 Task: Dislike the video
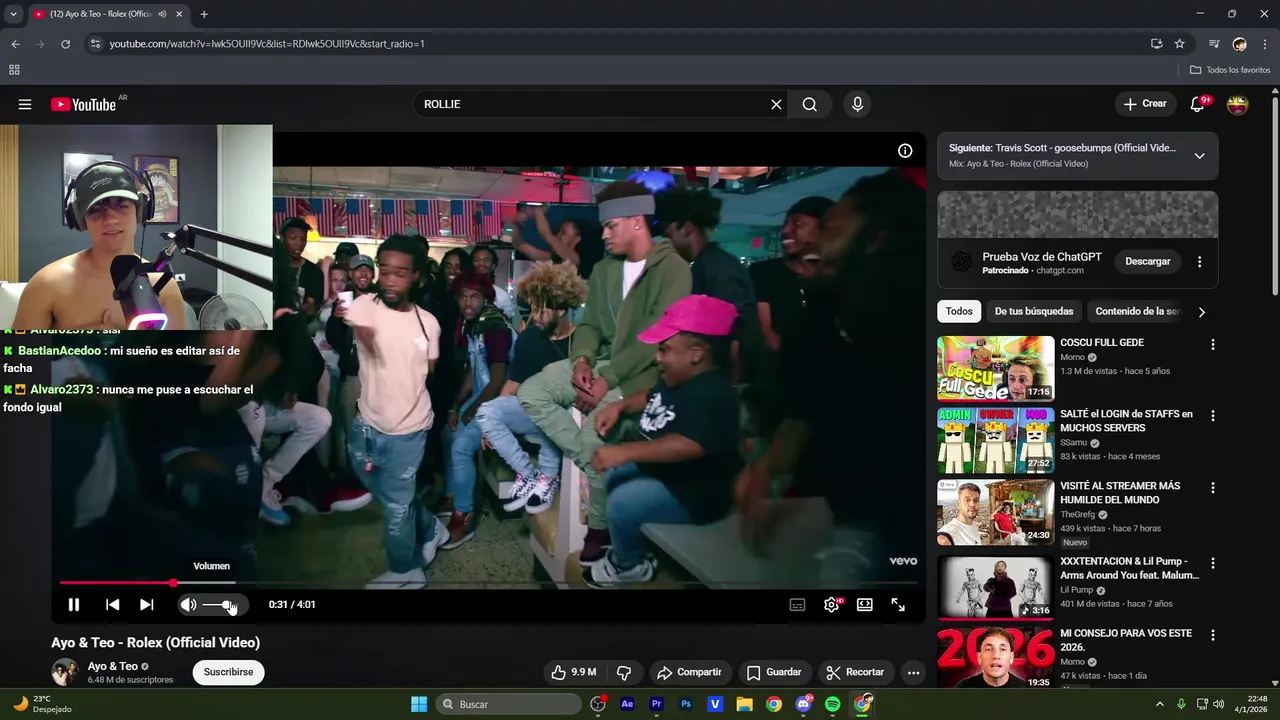(624, 672)
